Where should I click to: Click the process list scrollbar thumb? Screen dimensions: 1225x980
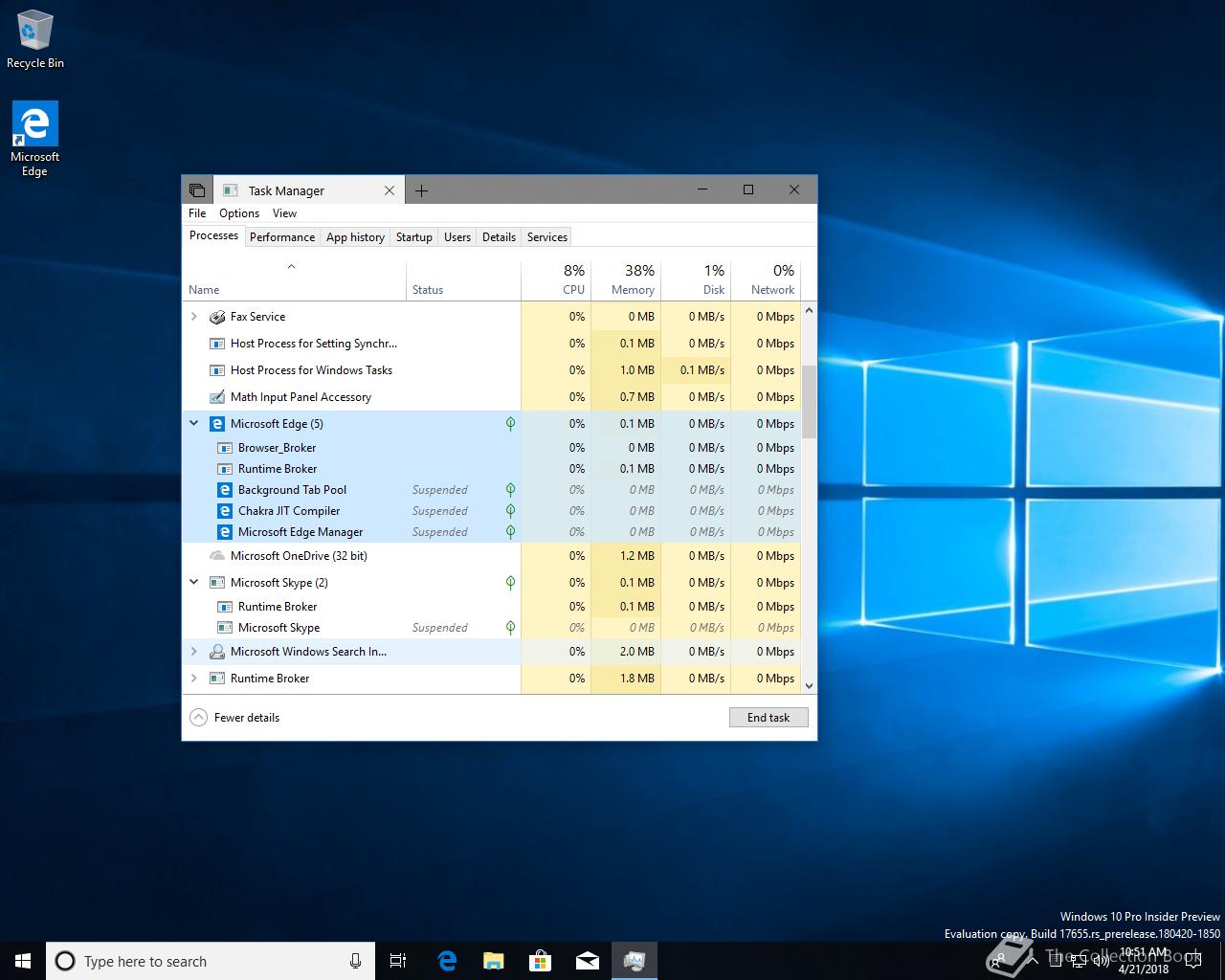pos(809,401)
